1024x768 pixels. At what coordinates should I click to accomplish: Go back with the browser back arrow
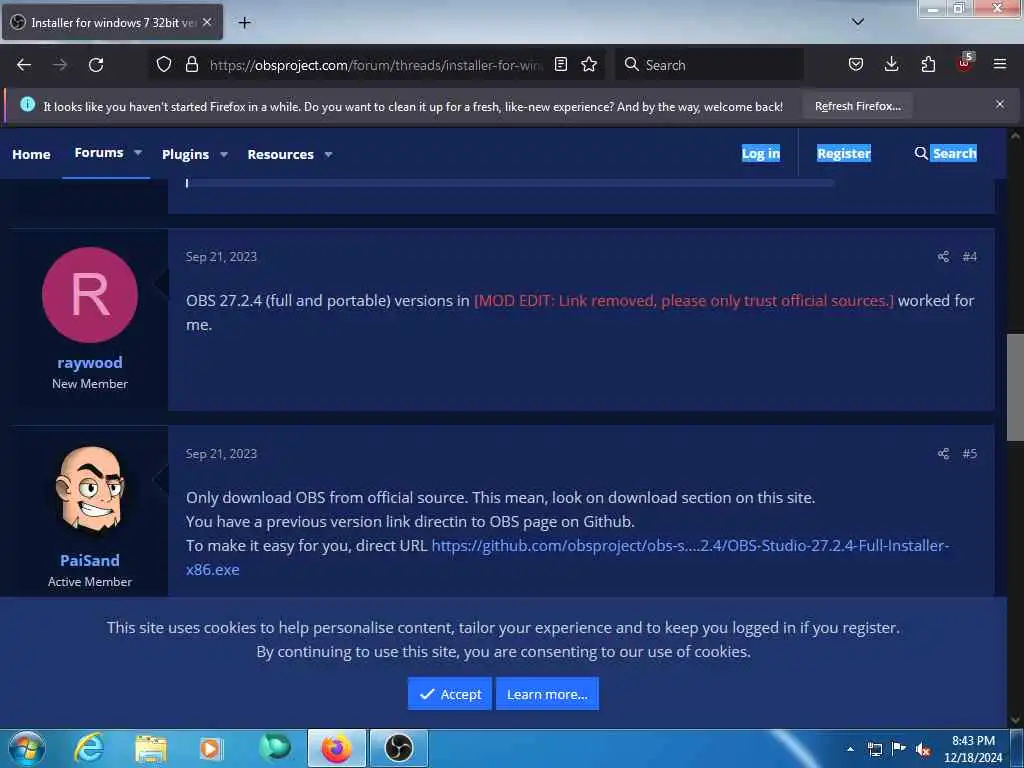tap(24, 65)
